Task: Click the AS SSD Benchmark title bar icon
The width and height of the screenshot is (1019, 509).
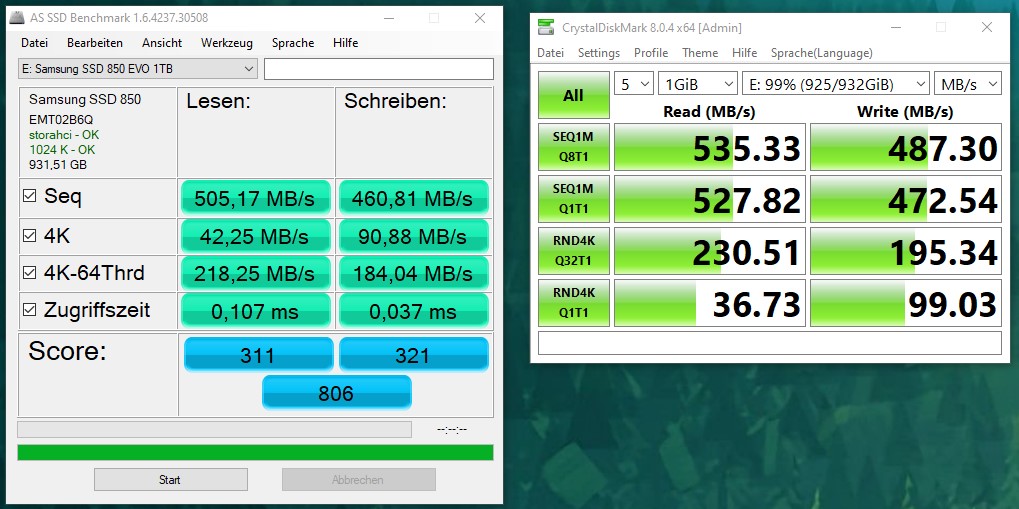Action: coord(18,18)
